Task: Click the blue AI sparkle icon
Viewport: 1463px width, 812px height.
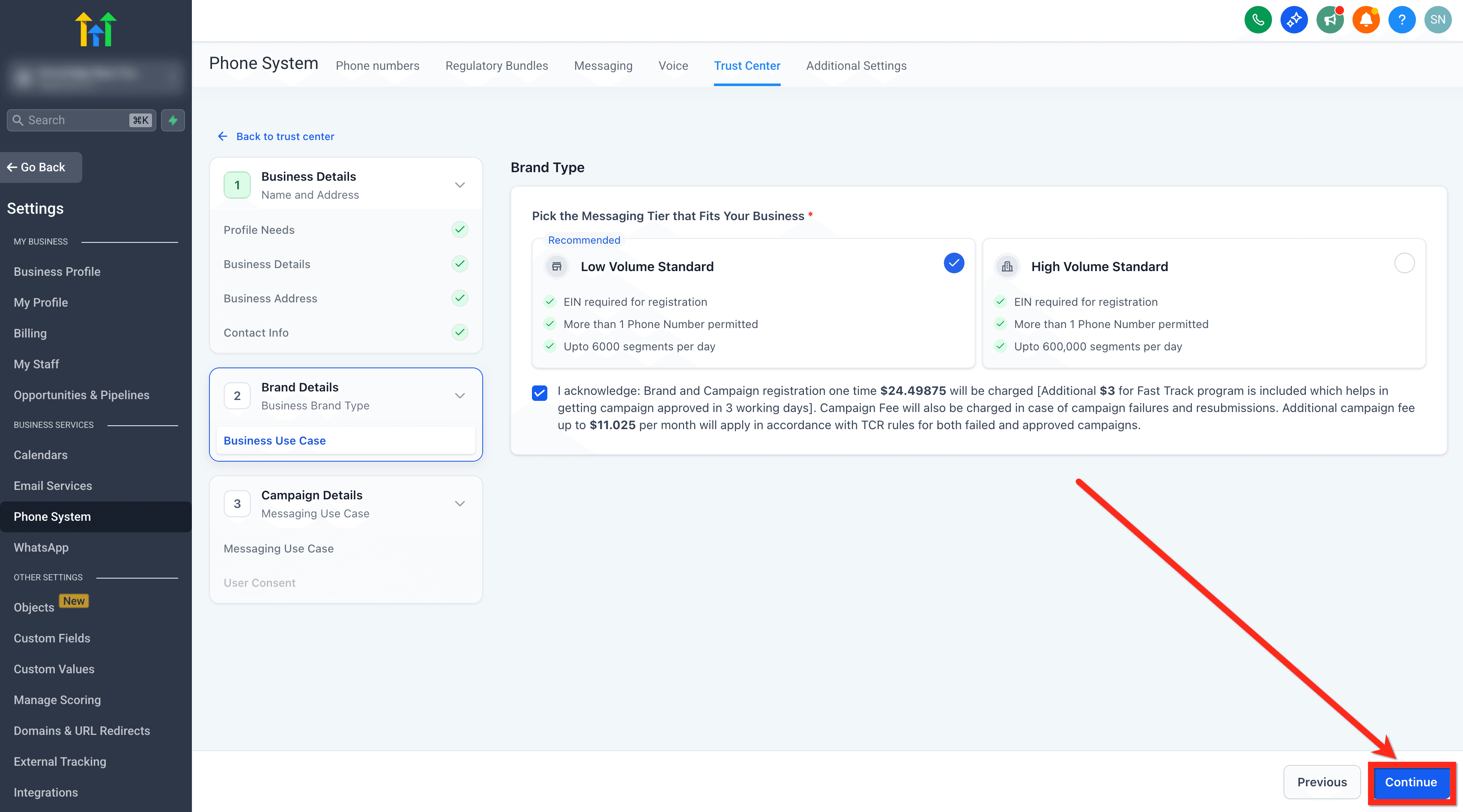Action: (x=1294, y=20)
